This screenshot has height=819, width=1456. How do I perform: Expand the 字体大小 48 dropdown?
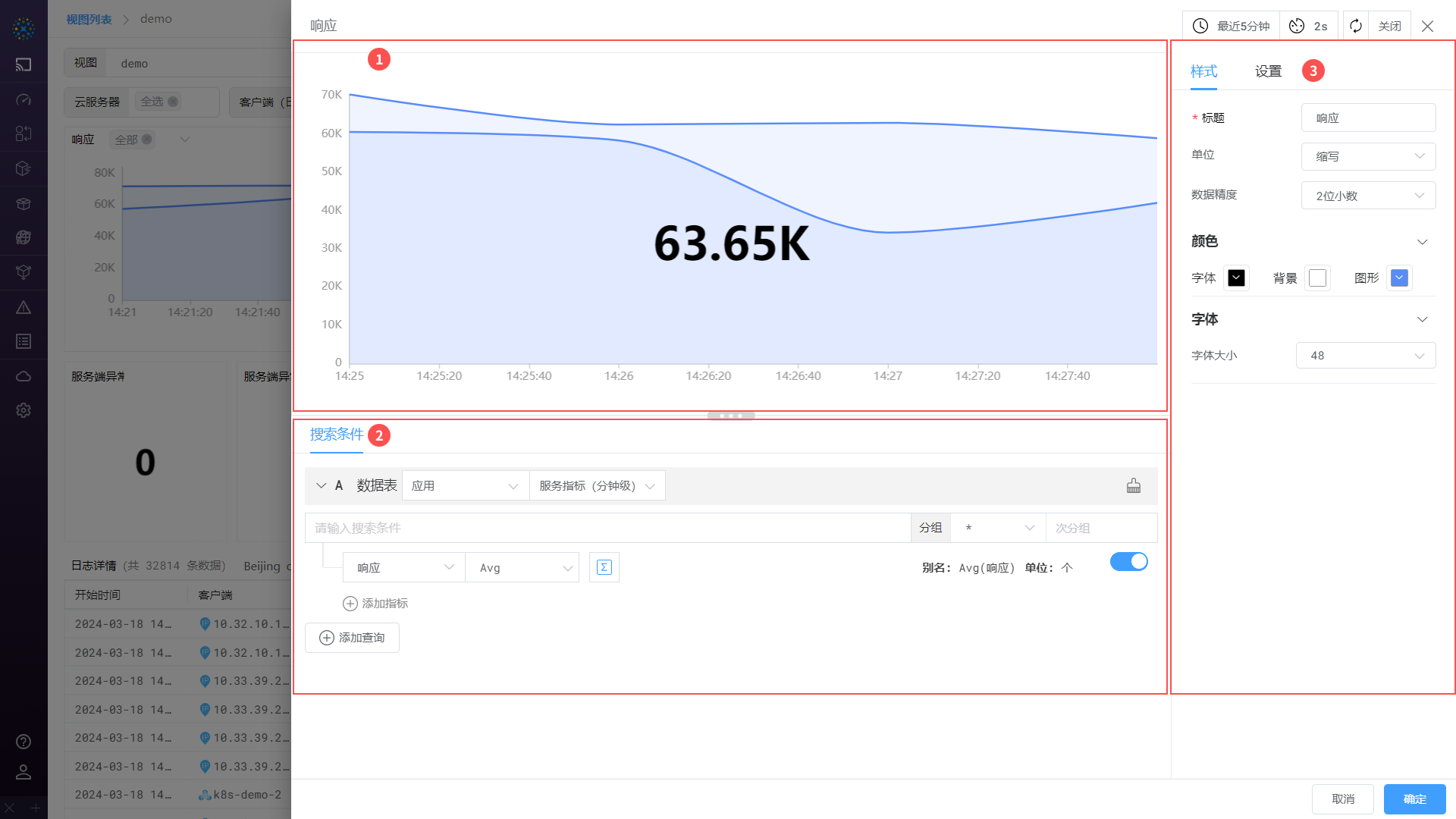(x=1365, y=356)
